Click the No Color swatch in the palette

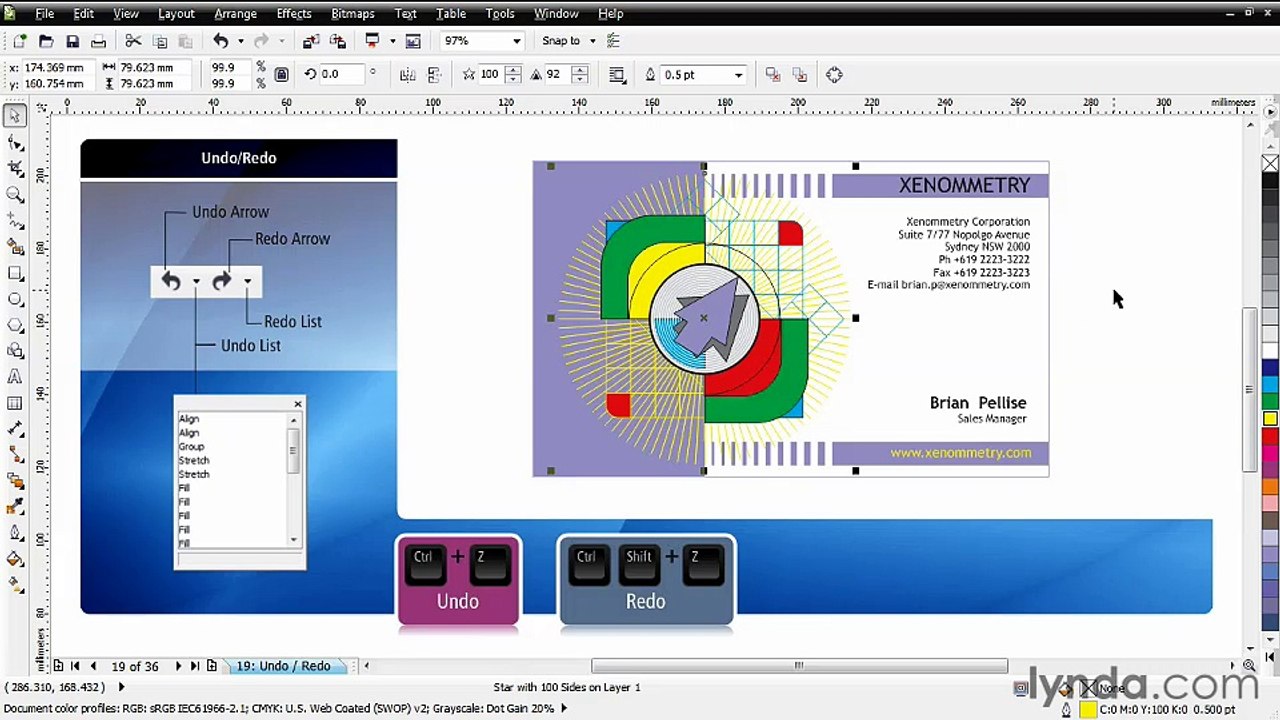pos(1270,163)
